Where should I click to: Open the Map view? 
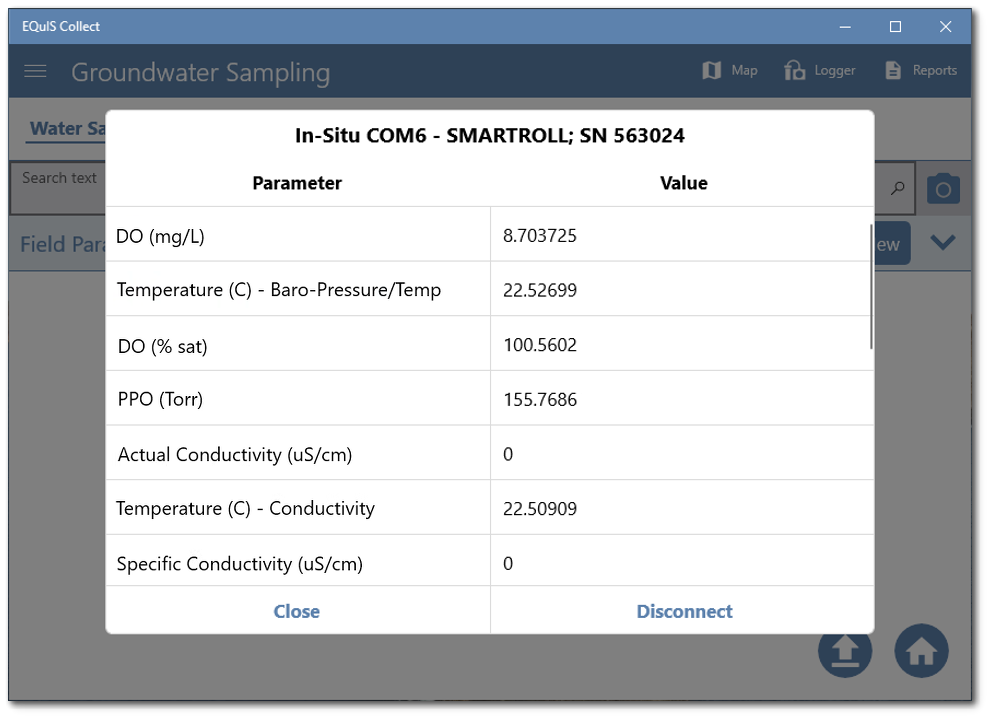[729, 70]
